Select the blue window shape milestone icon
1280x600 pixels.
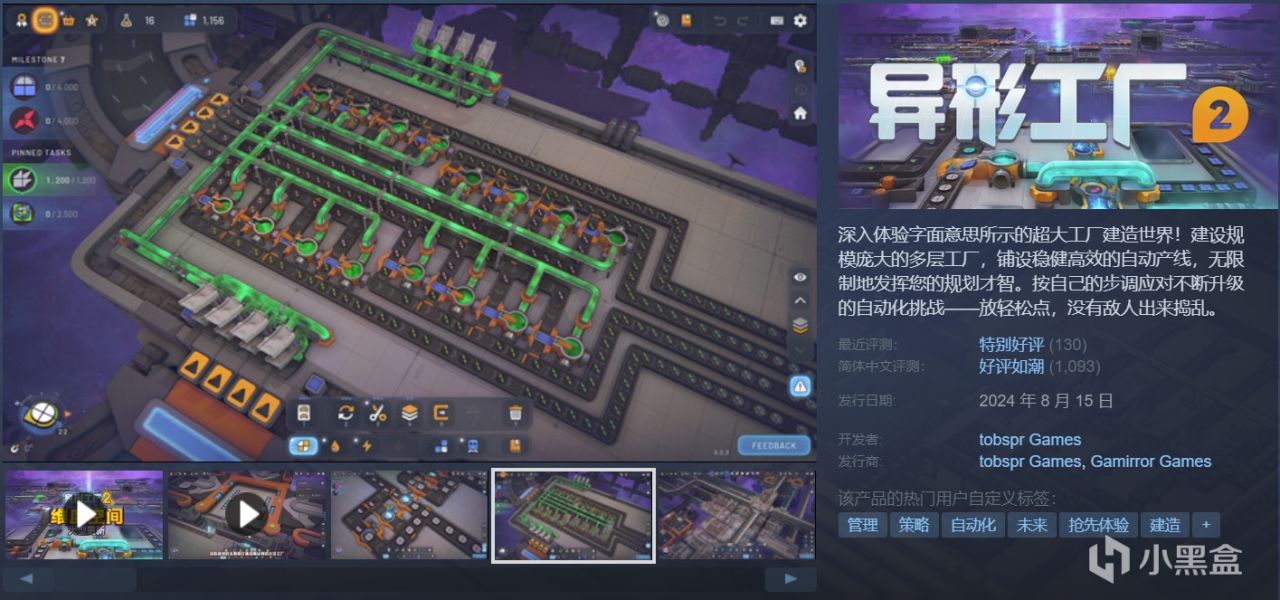[23, 88]
